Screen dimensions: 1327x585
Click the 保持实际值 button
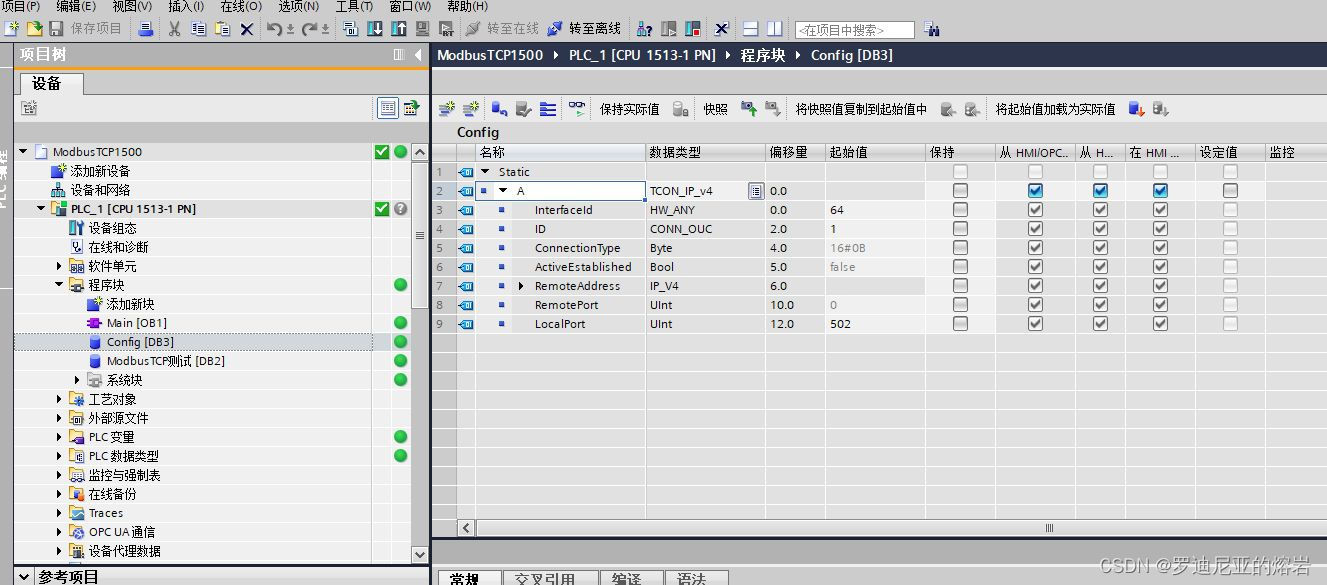(629, 109)
